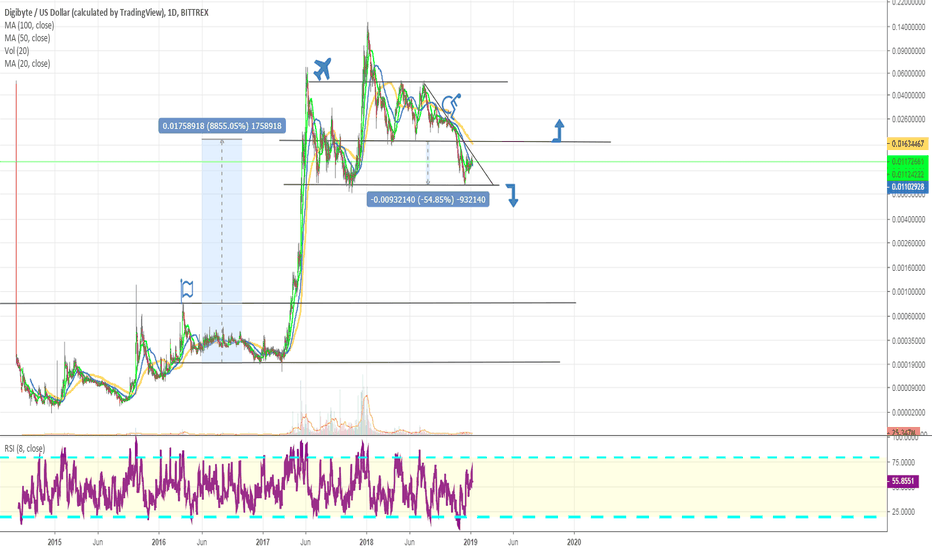The image size is (932, 550).
Task: Click the 2017 label on the time axis
Action: coord(263,542)
